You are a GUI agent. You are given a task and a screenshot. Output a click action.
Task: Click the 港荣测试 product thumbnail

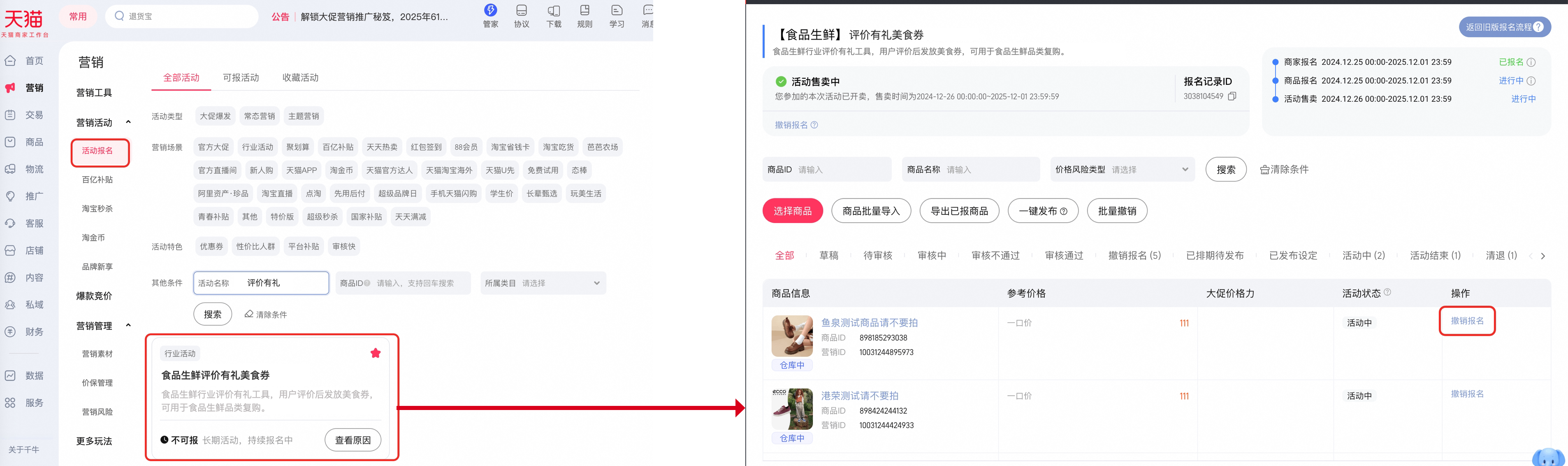coord(792,409)
